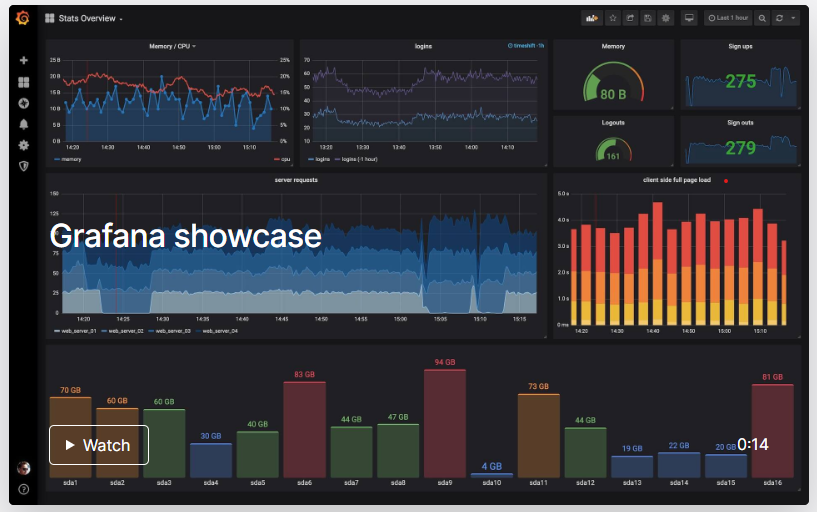Screen dimensions: 817x512
Task: Click the Grafana logo in sidebar
Action: pyautogui.click(x=23, y=18)
